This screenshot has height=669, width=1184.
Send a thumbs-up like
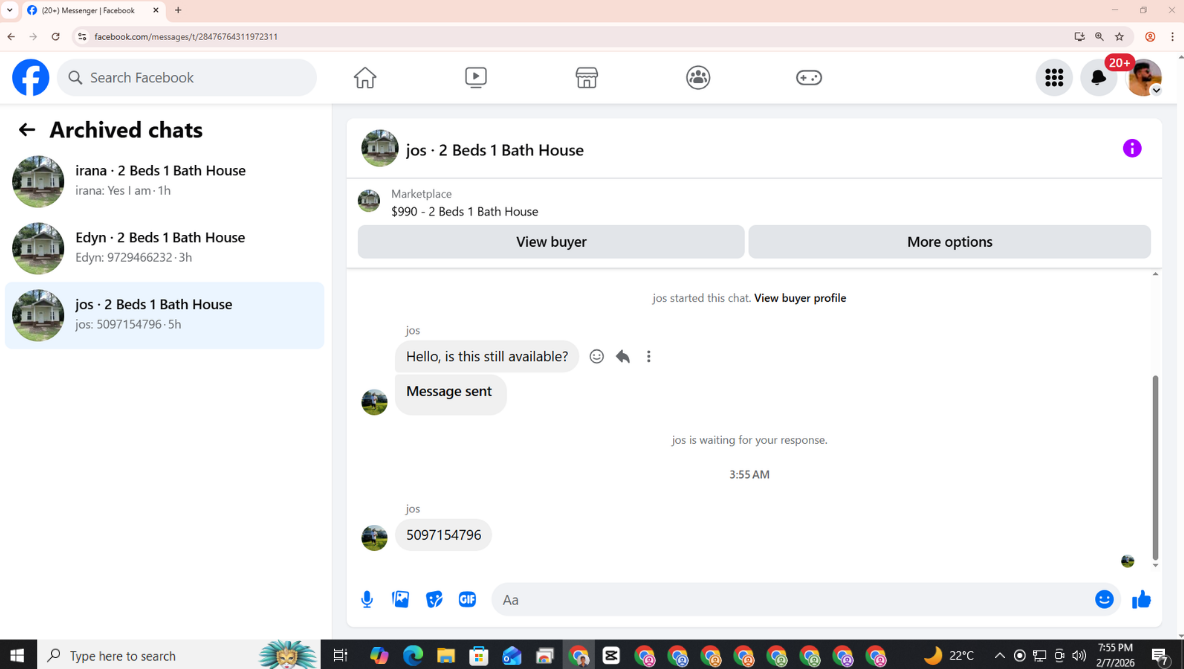point(1141,600)
